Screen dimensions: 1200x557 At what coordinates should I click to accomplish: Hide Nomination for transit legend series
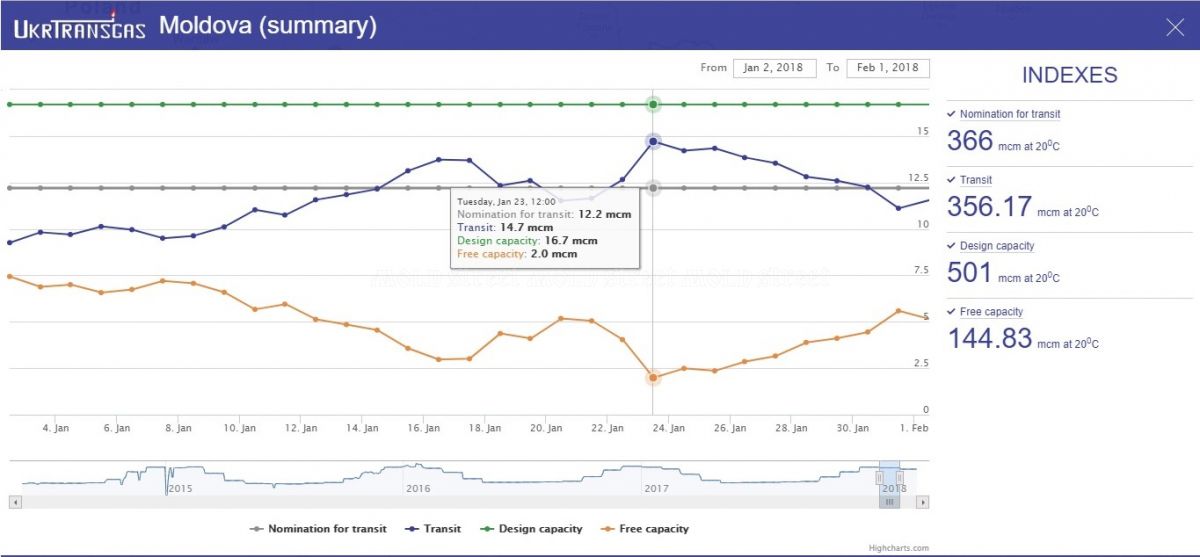tap(317, 529)
